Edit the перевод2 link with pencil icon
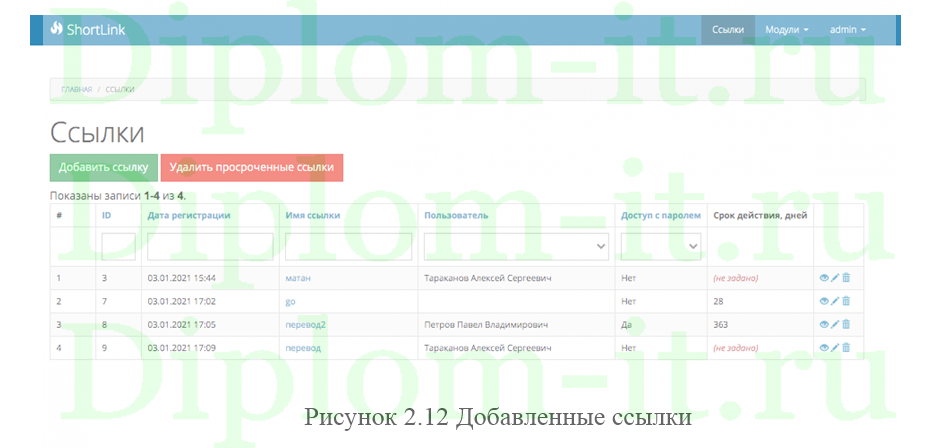 (x=835, y=324)
